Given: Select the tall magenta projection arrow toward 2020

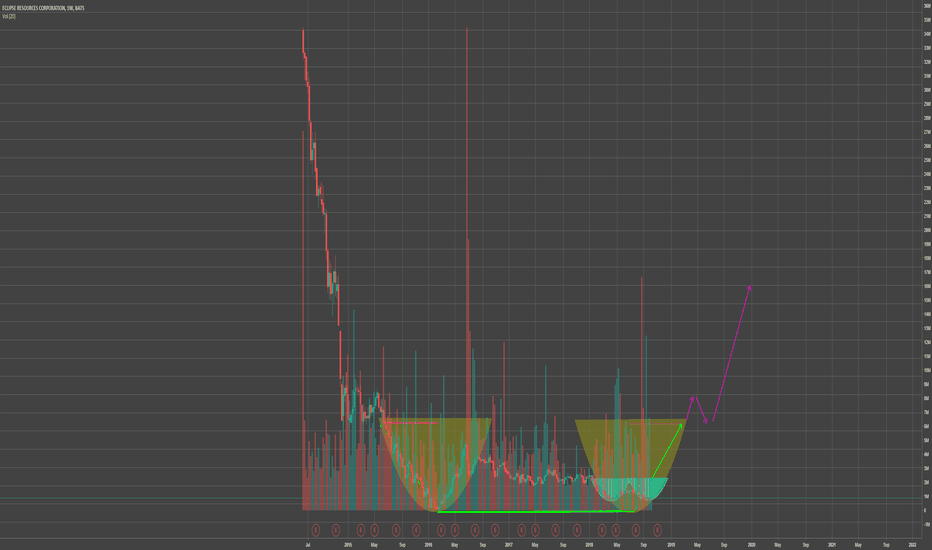Looking at the screenshot, I should pyautogui.click(x=732, y=353).
